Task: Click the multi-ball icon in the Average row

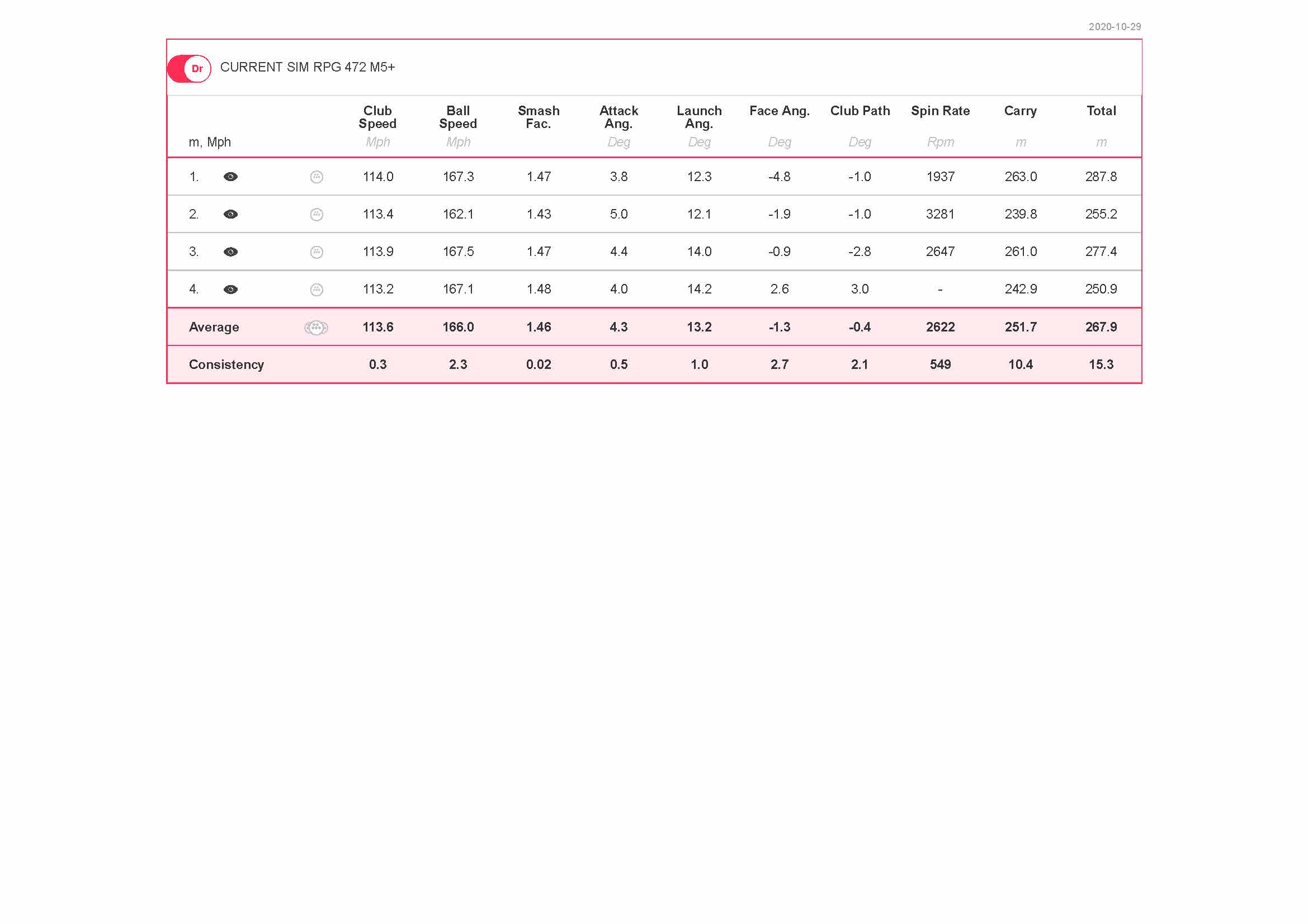Action: (x=316, y=328)
